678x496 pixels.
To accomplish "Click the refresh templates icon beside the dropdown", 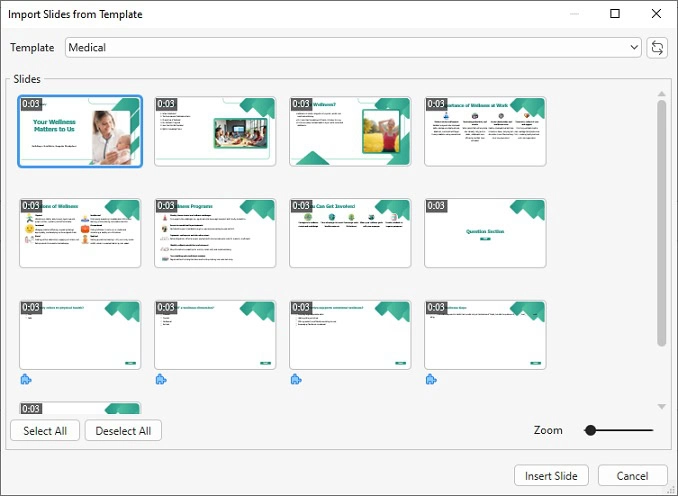I will [657, 48].
